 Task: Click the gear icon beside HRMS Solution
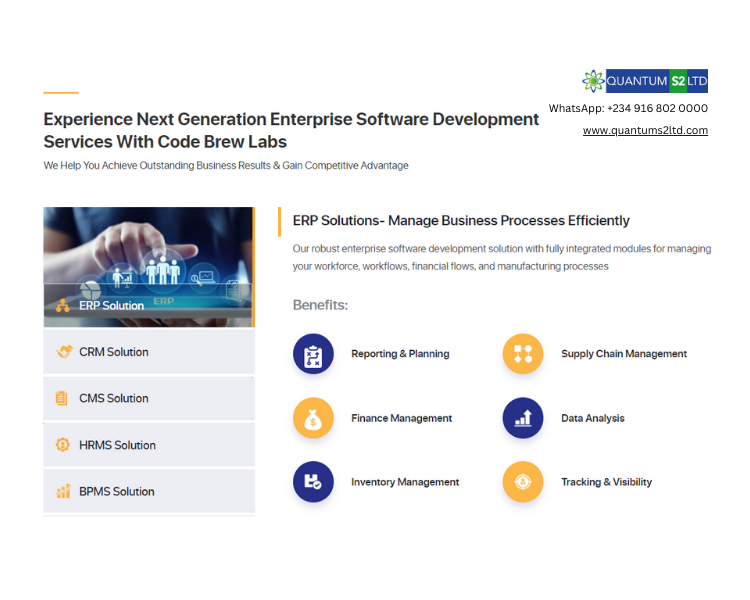[x=63, y=445]
